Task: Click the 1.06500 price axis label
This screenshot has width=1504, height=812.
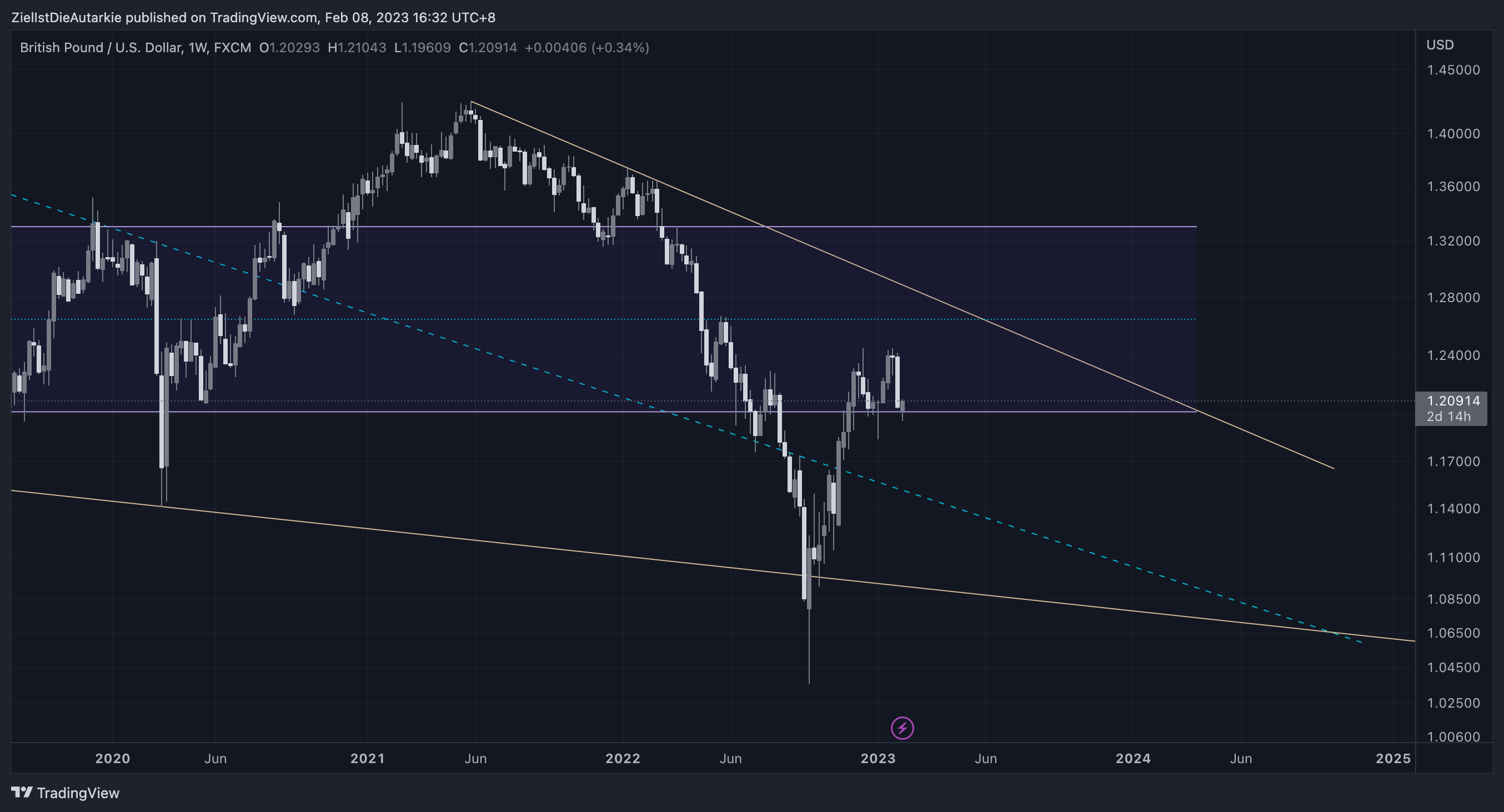Action: [1453, 633]
